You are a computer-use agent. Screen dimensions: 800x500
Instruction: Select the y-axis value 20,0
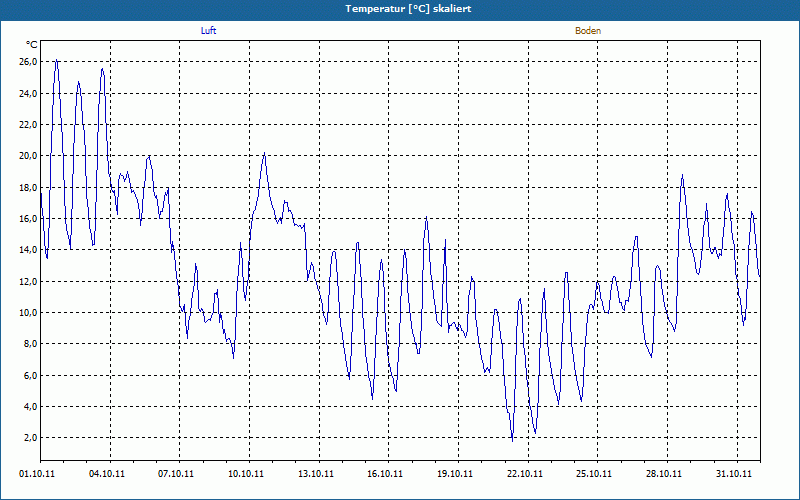click(x=28, y=156)
